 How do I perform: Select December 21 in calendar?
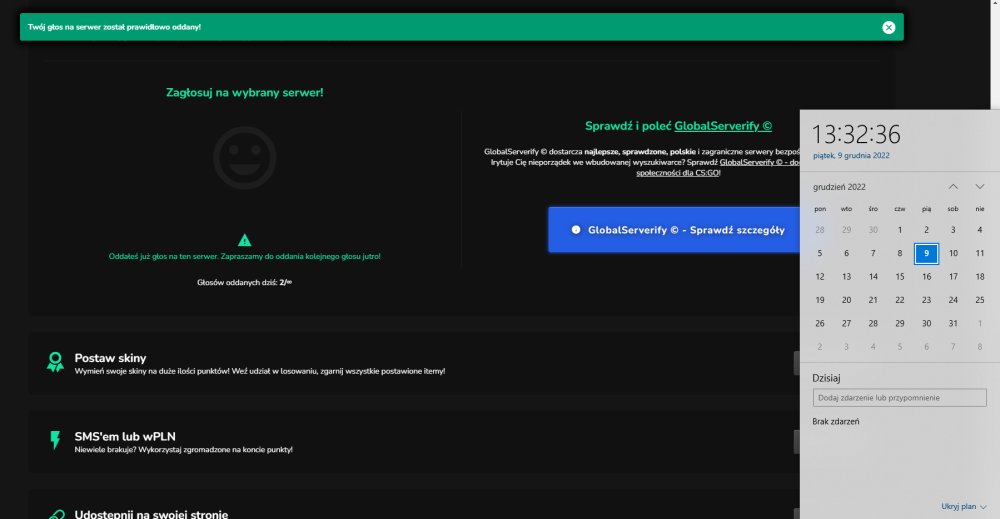coord(873,300)
